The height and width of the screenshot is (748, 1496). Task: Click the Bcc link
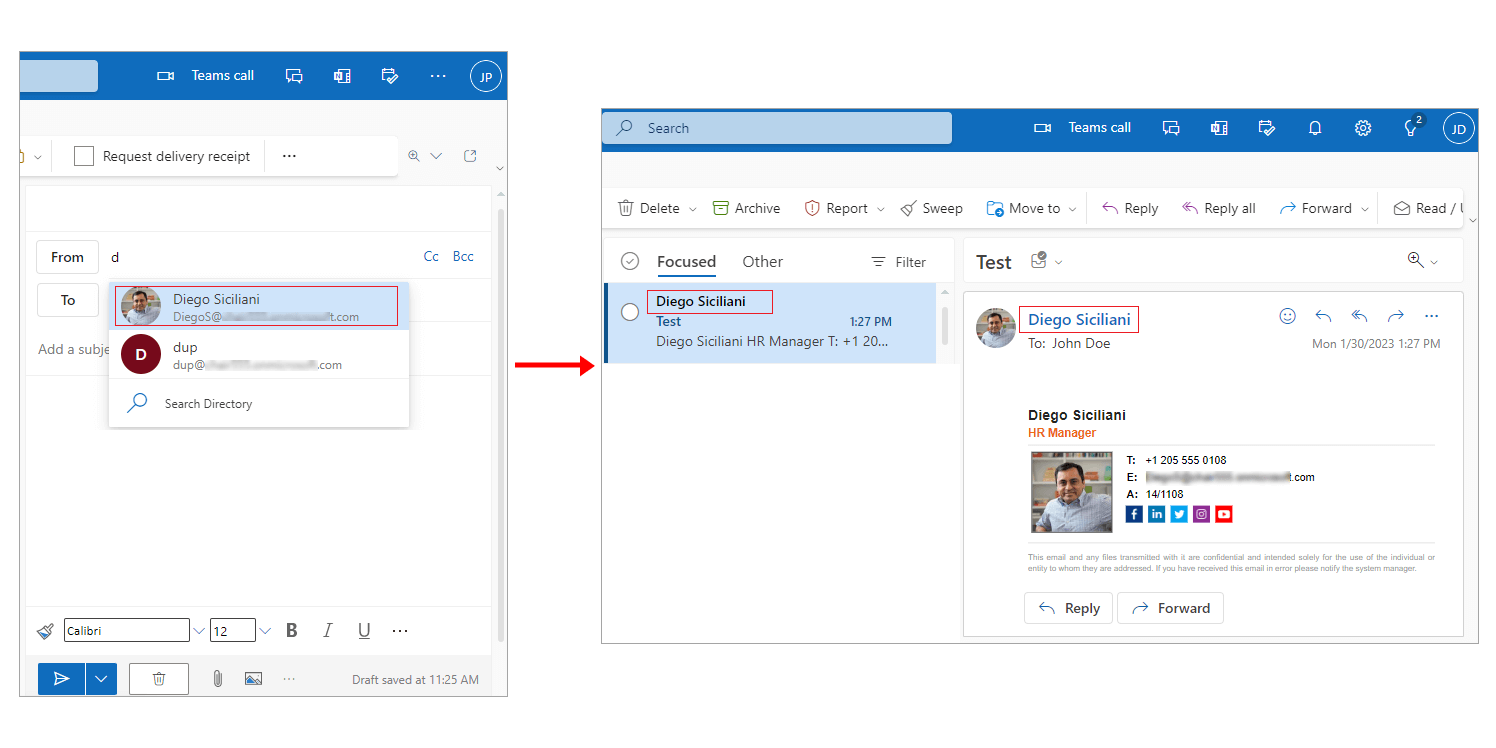[x=463, y=257]
